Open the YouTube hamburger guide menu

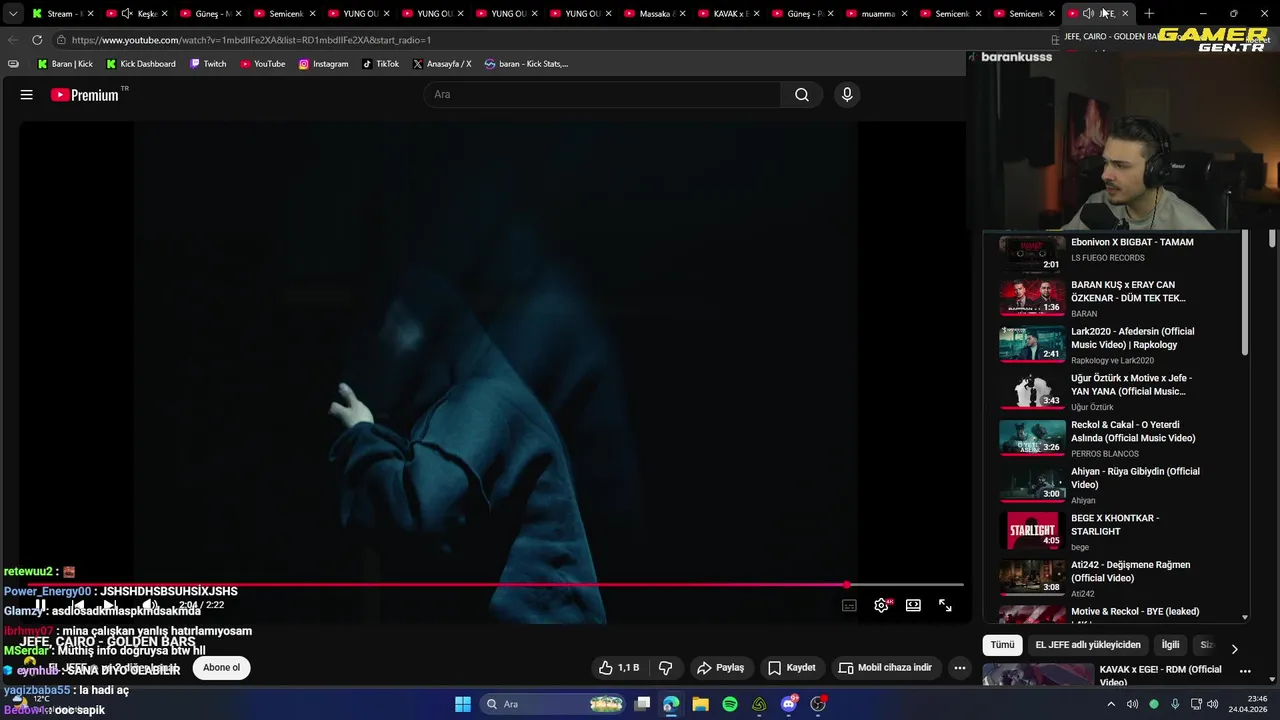pyautogui.click(x=27, y=95)
